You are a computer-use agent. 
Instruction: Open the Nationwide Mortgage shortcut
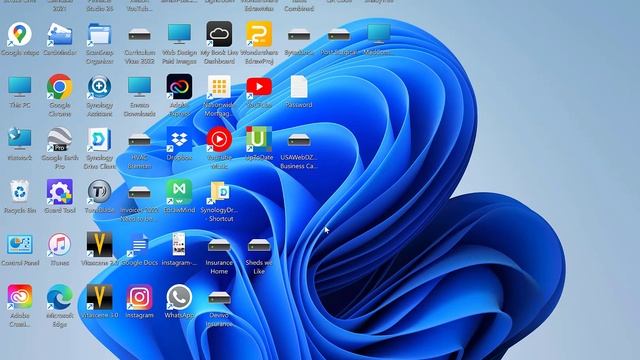click(219, 87)
